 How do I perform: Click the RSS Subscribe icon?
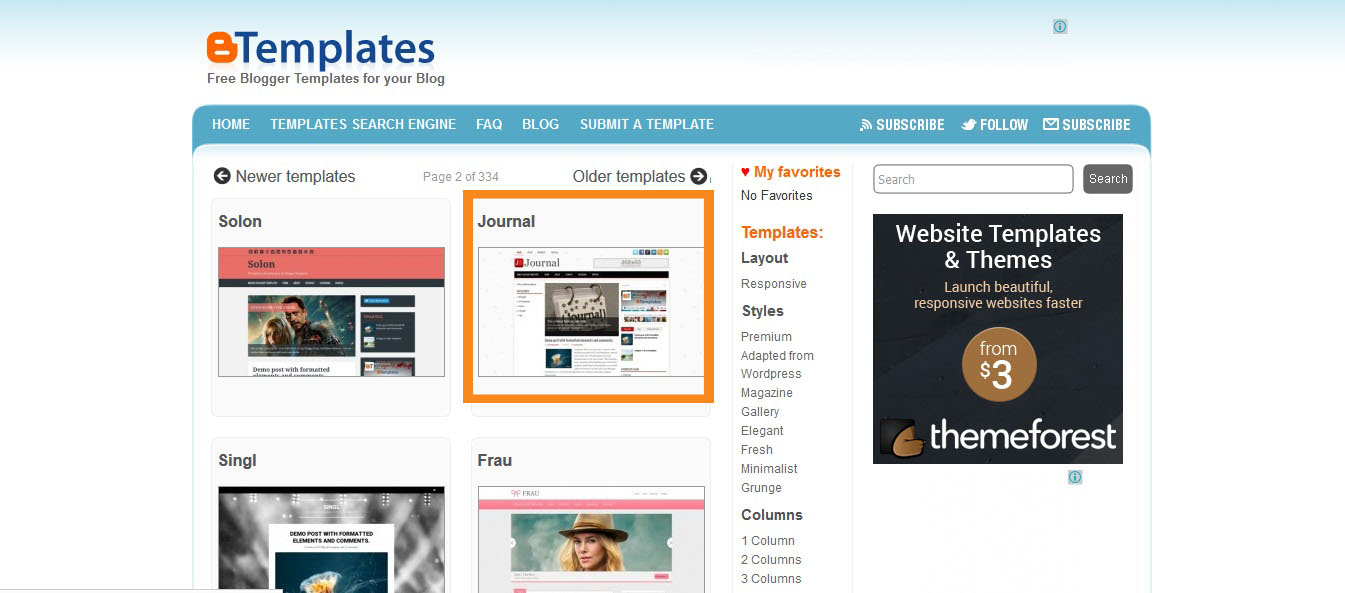tap(866, 125)
